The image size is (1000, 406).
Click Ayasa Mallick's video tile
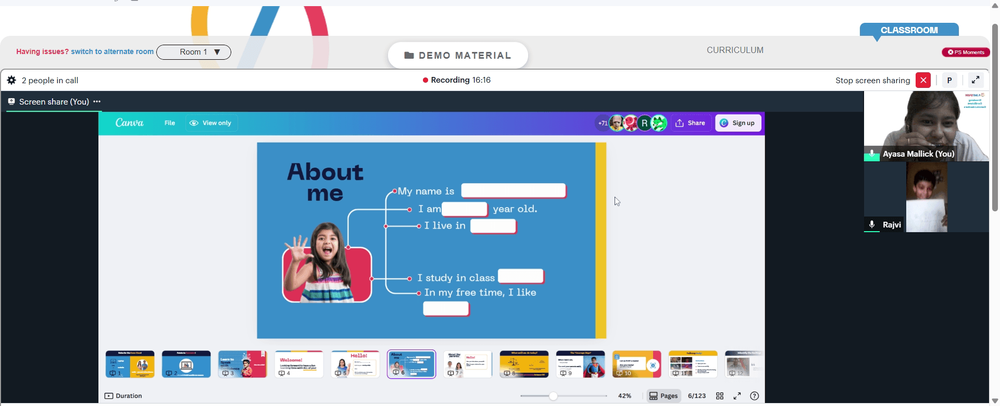926,126
